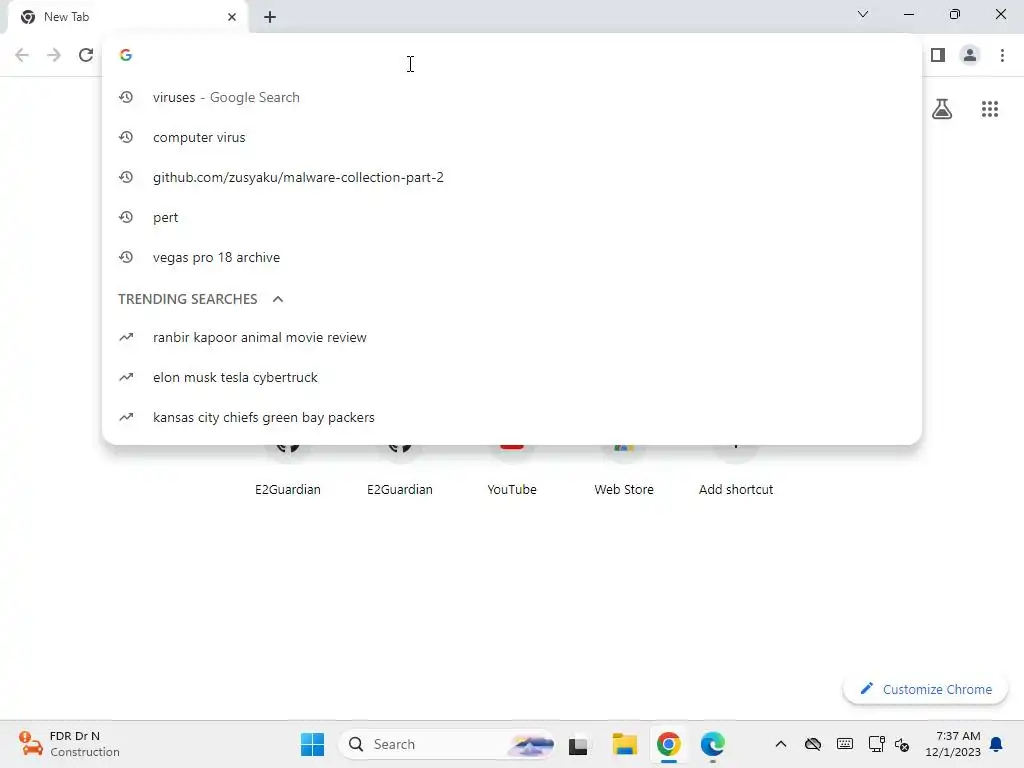Show hidden system tray icons
Screen dimensions: 1024x768
click(x=780, y=744)
